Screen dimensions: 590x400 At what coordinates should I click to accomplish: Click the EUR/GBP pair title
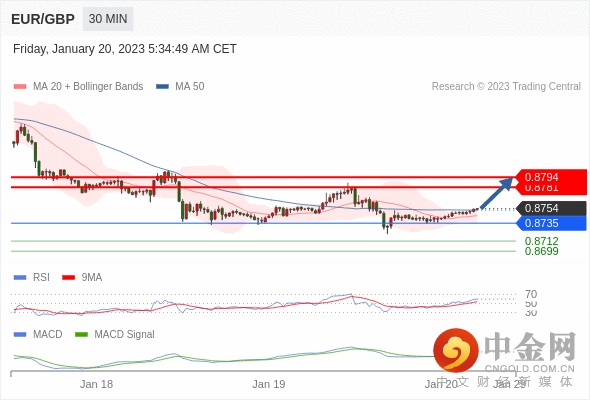pos(43,19)
